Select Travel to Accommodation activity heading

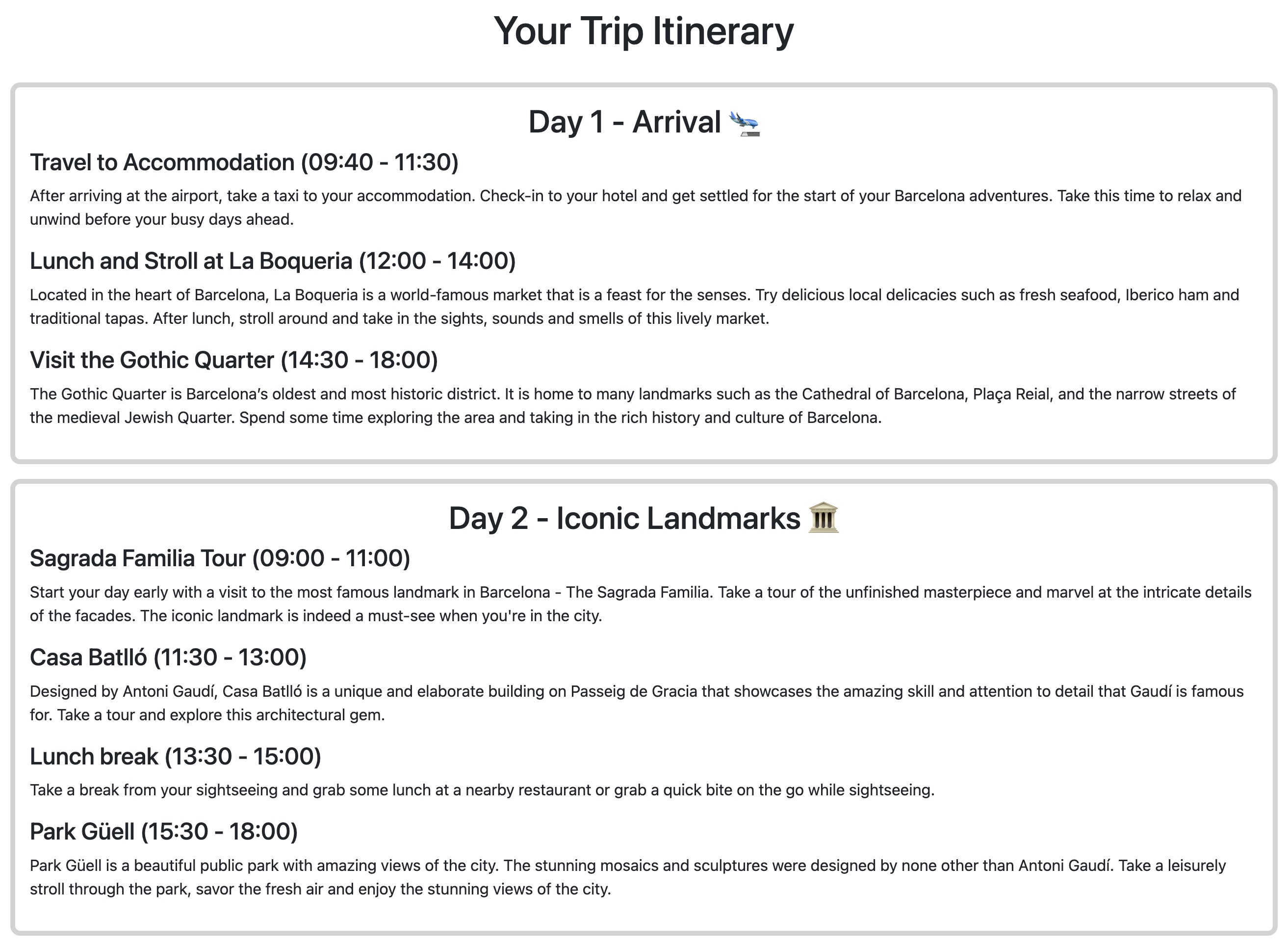(244, 162)
